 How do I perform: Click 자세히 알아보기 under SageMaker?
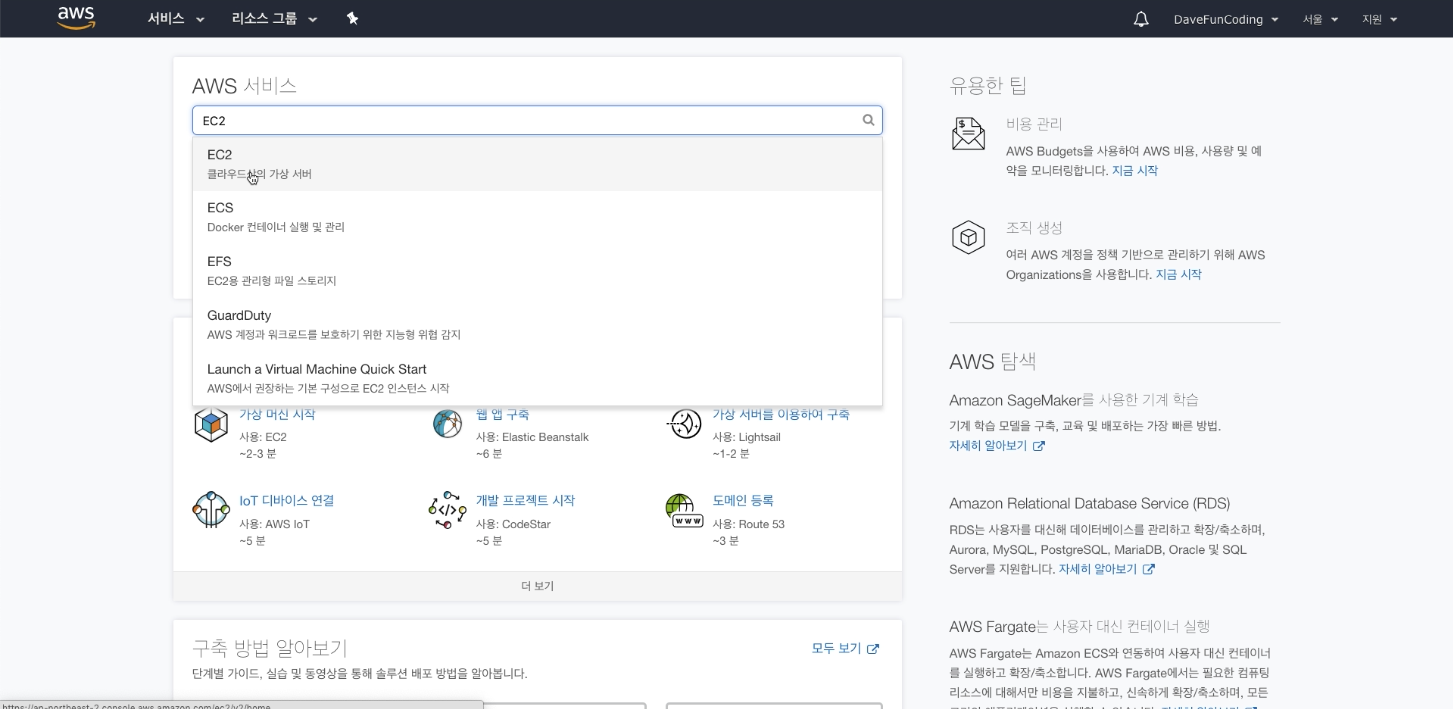point(988,446)
